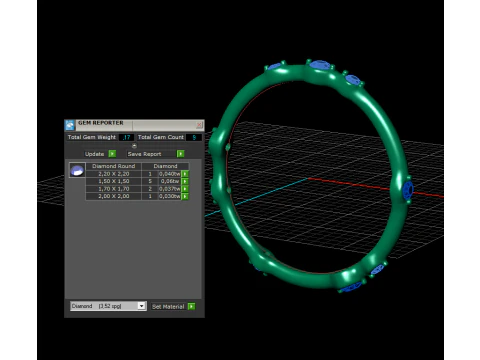
Task: Select the '2,00 X 2,00' size cell
Action: click(x=114, y=196)
